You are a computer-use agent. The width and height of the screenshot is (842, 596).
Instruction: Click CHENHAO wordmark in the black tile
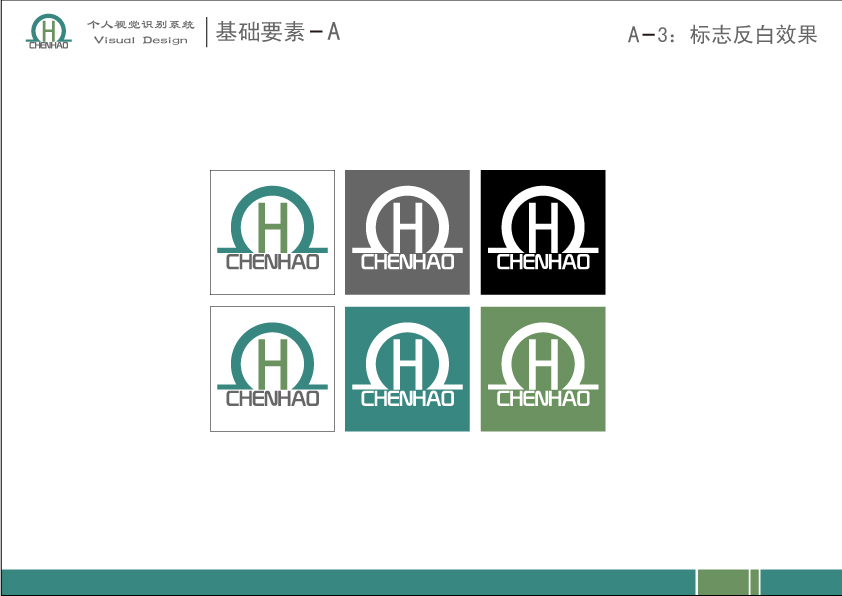543,262
